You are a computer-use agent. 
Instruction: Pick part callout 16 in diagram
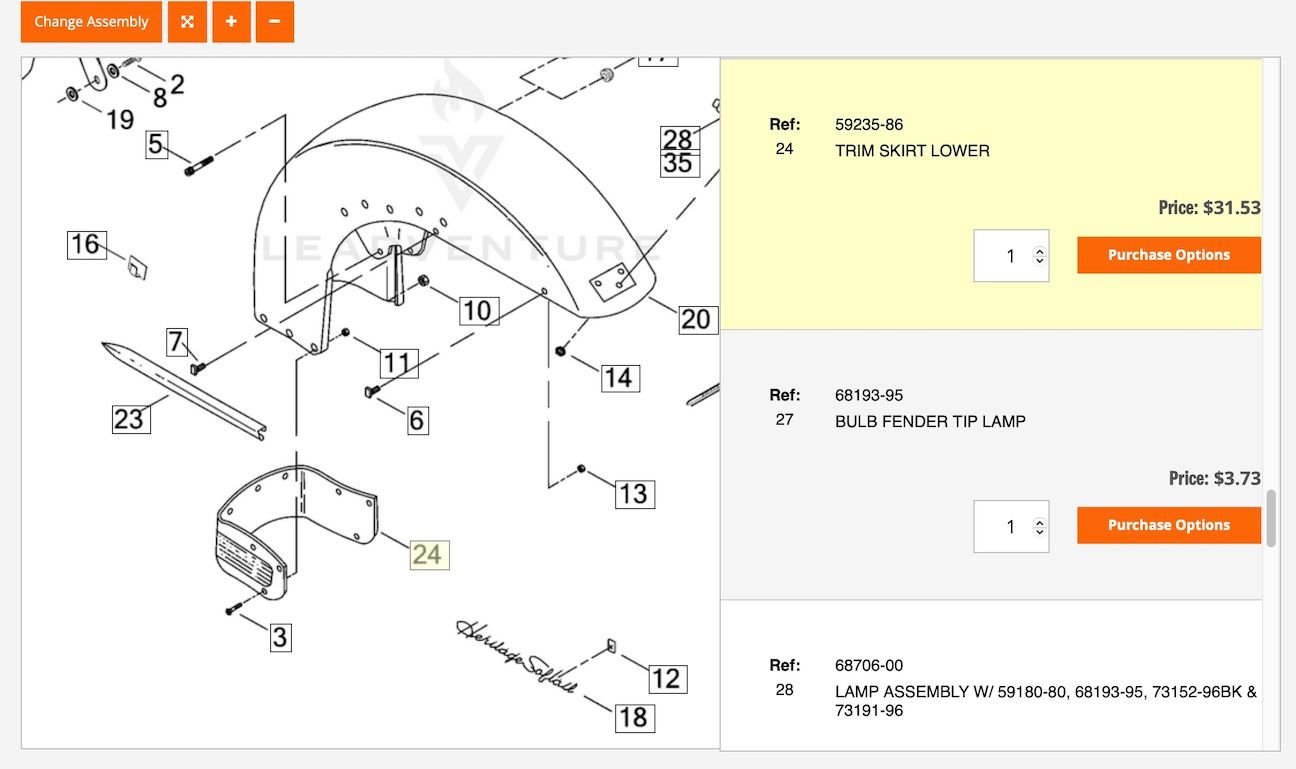pyautogui.click(x=86, y=244)
